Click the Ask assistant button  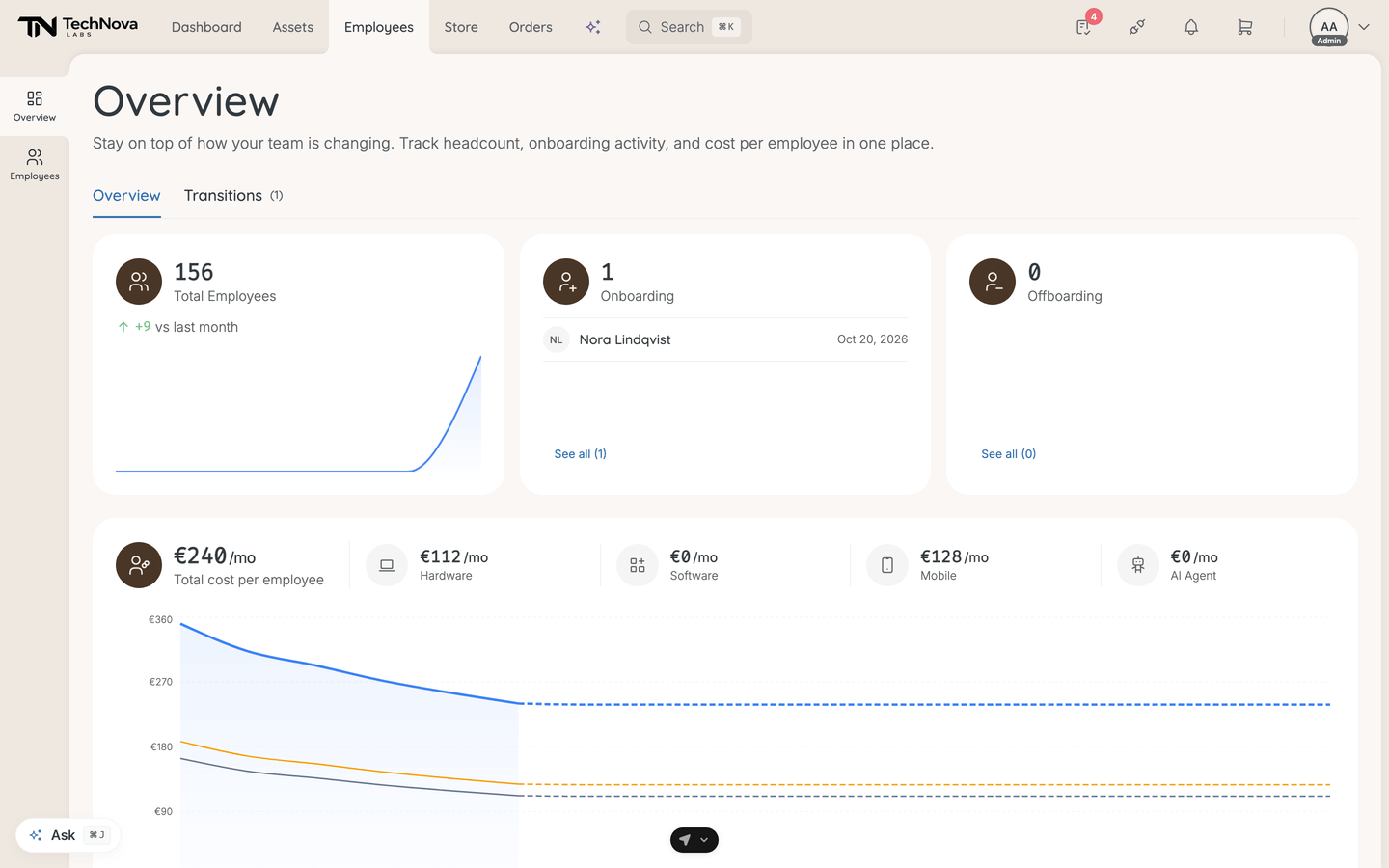click(68, 835)
